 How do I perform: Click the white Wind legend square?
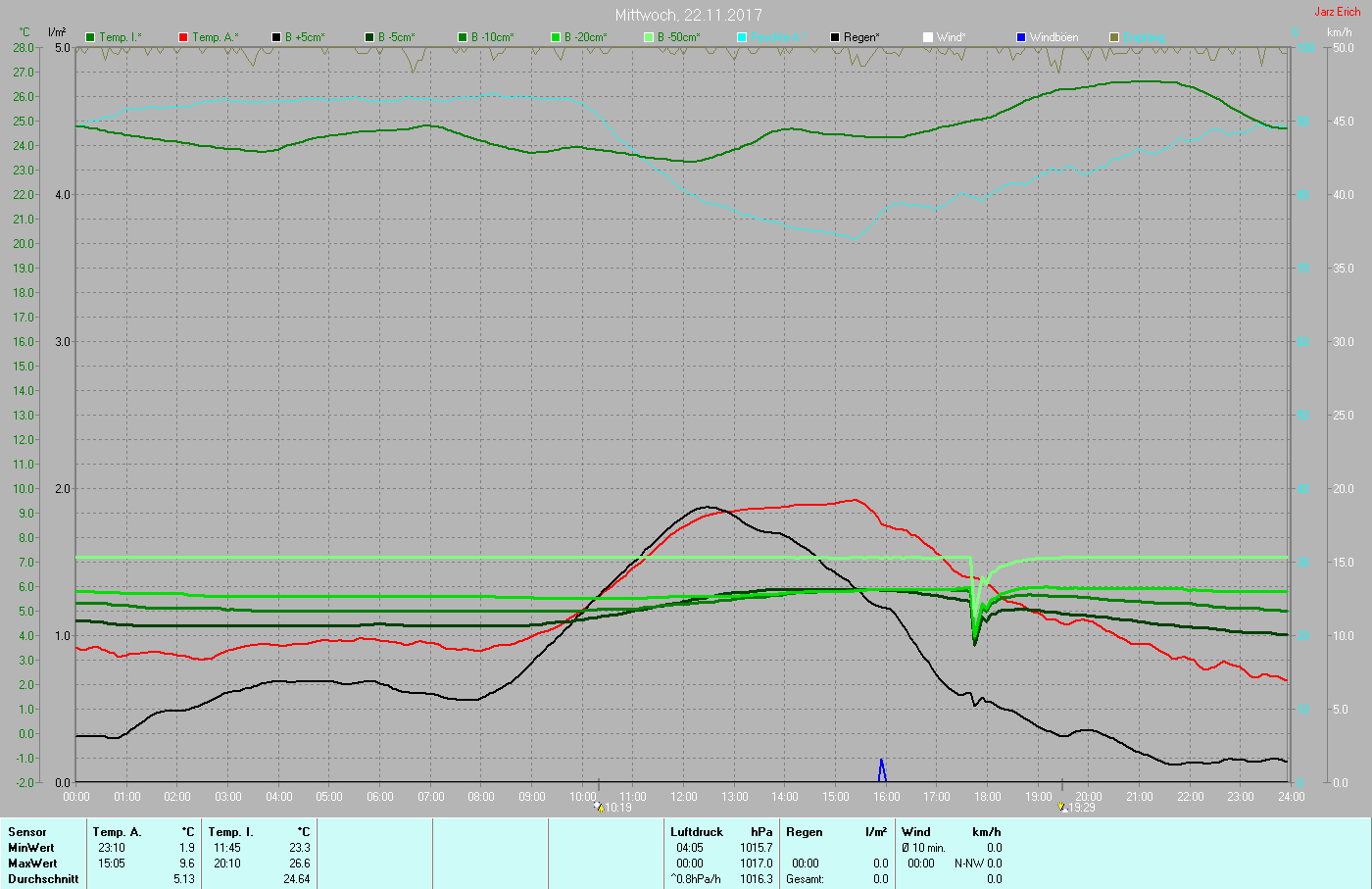coord(928,37)
